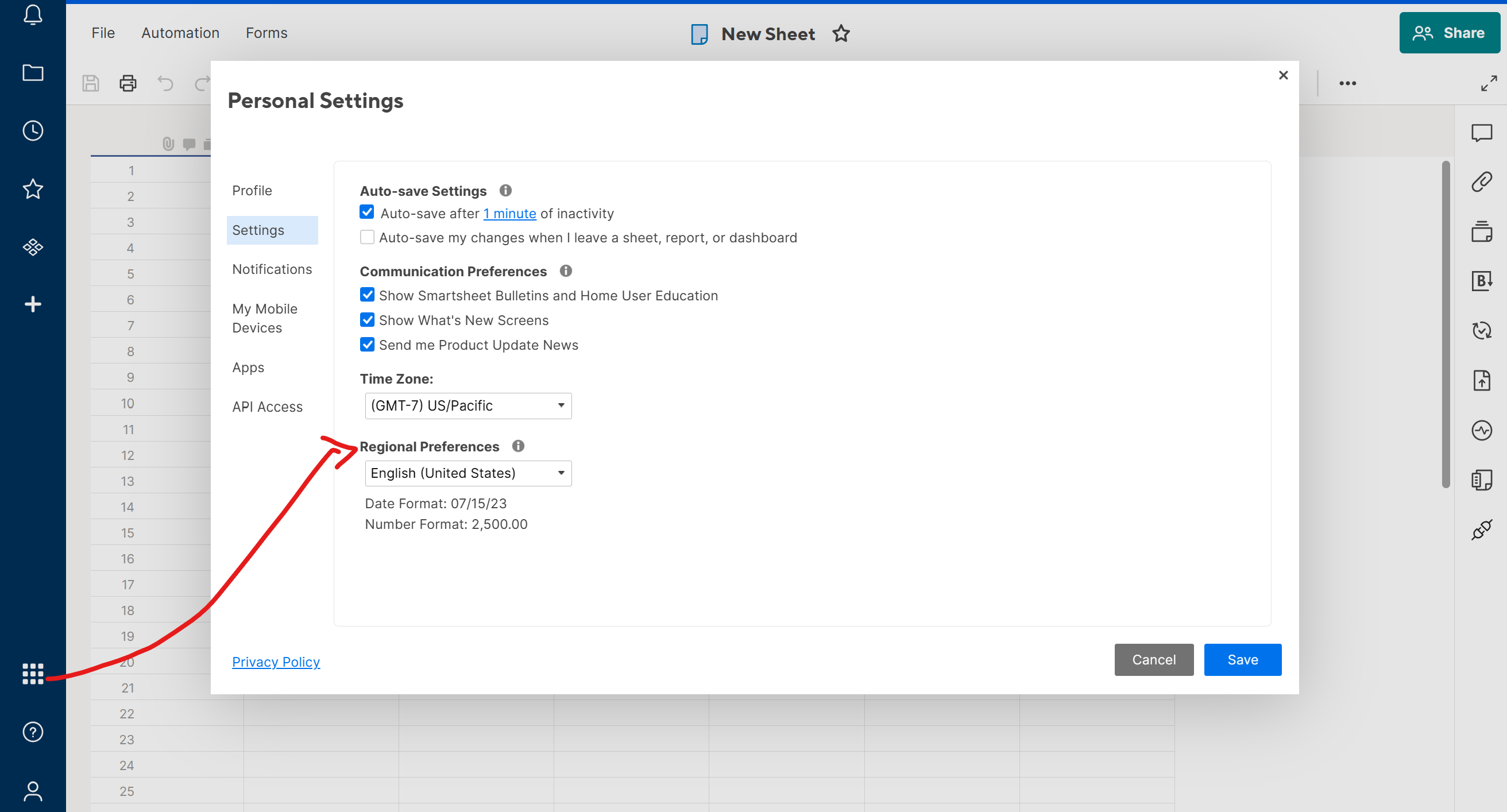Open the toolbar more options ellipsis

tap(1347, 83)
